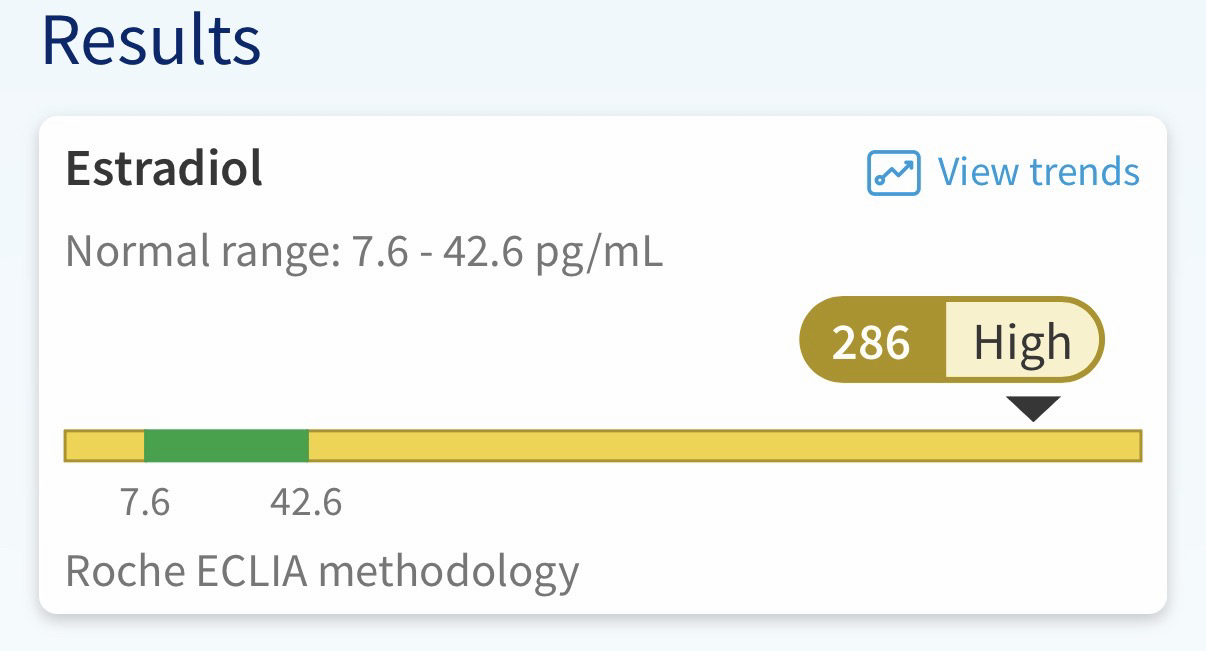Click the word Roche in the footer note
Image resolution: width=1206 pixels, height=651 pixels.
[x=125, y=572]
